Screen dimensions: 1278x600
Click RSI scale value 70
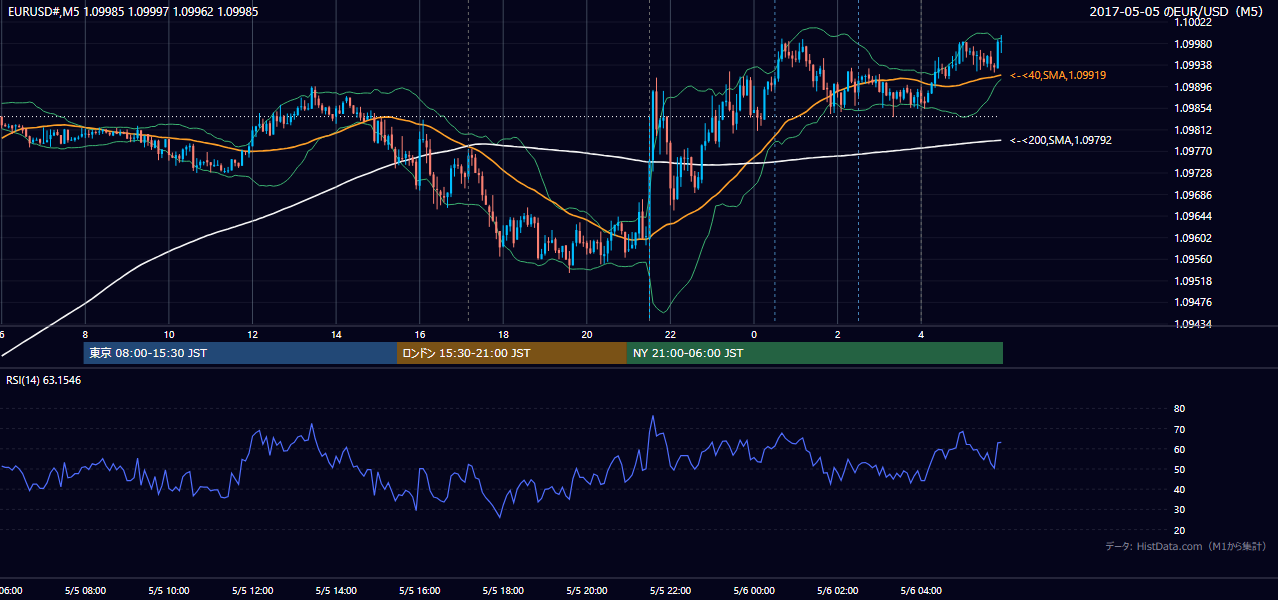coord(1179,429)
